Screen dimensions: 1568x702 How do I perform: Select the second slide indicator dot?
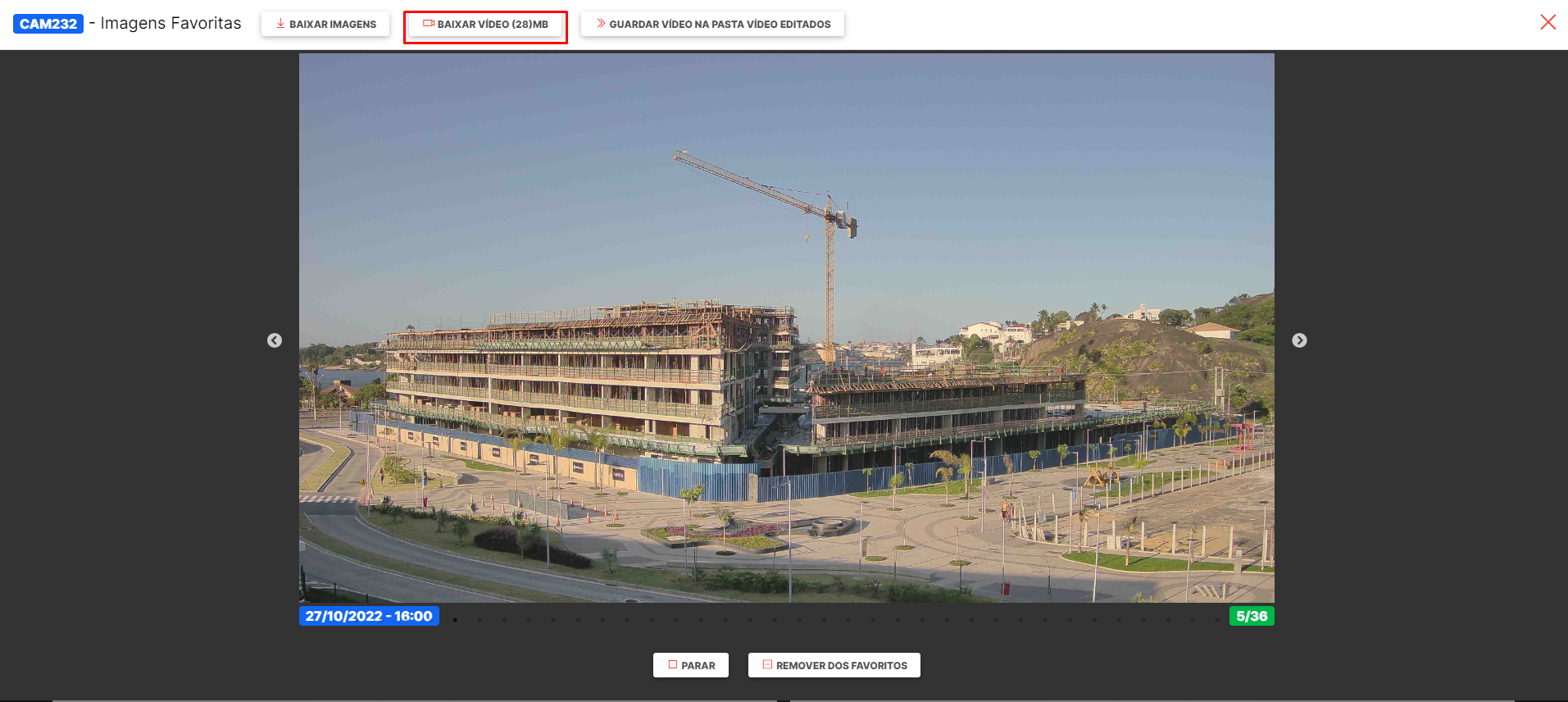479,620
